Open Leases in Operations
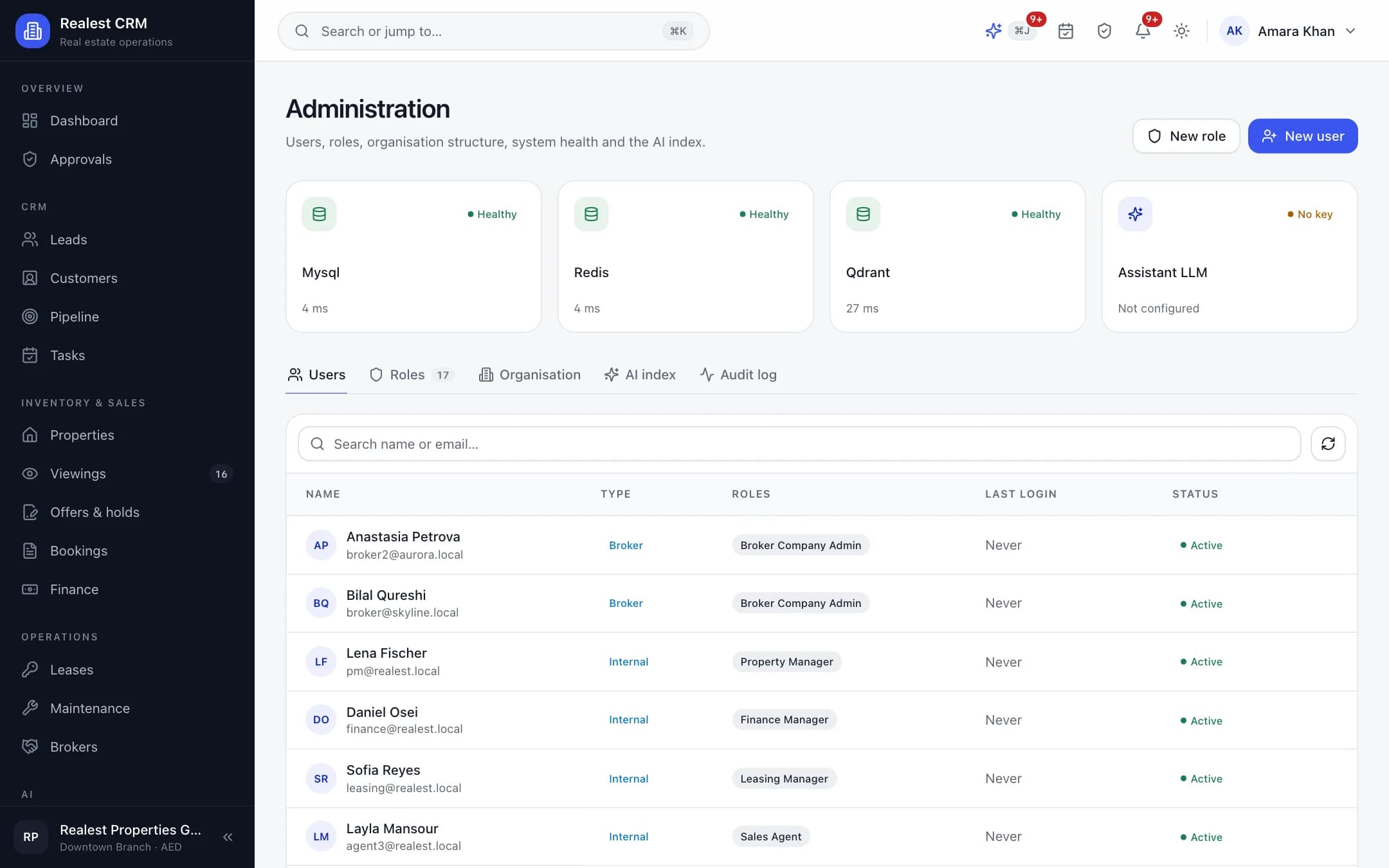Screen dimensions: 1389x868 [x=127, y=670]
